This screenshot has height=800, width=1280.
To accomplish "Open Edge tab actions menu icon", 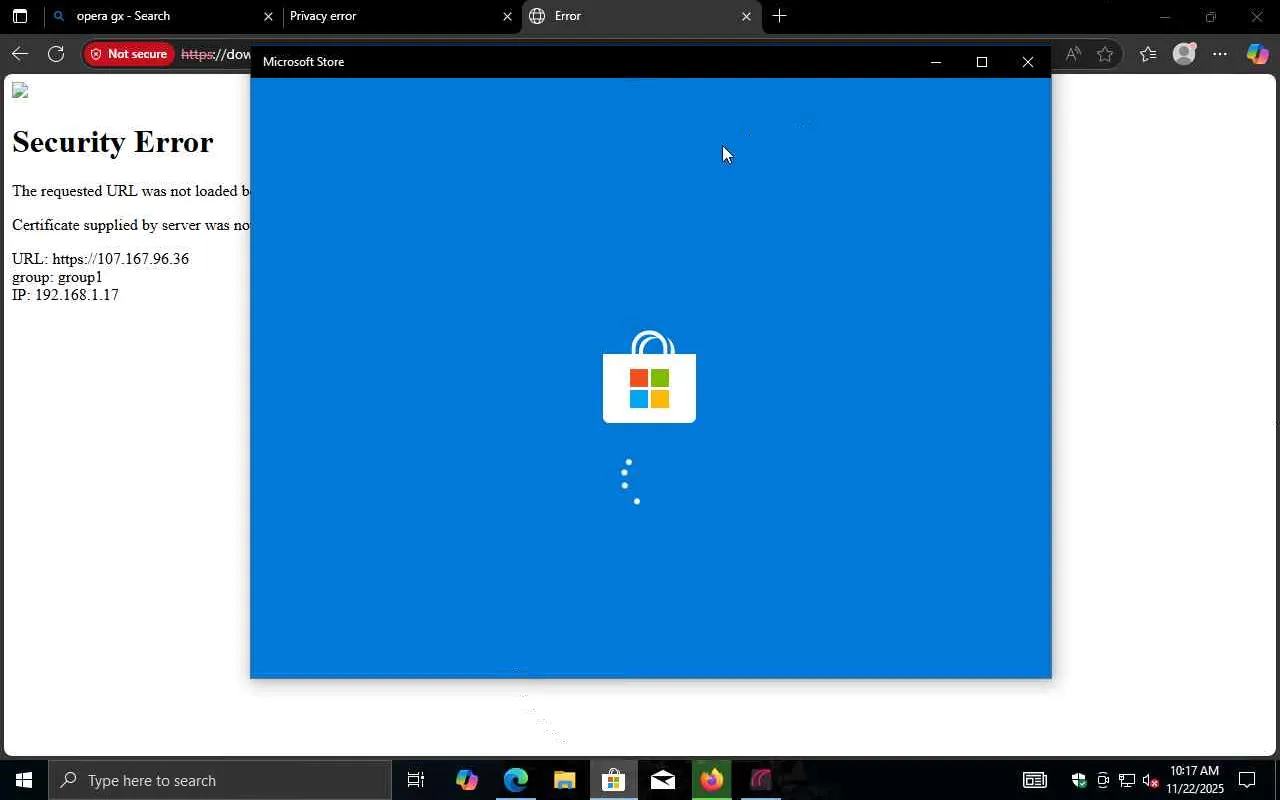I will [19, 16].
